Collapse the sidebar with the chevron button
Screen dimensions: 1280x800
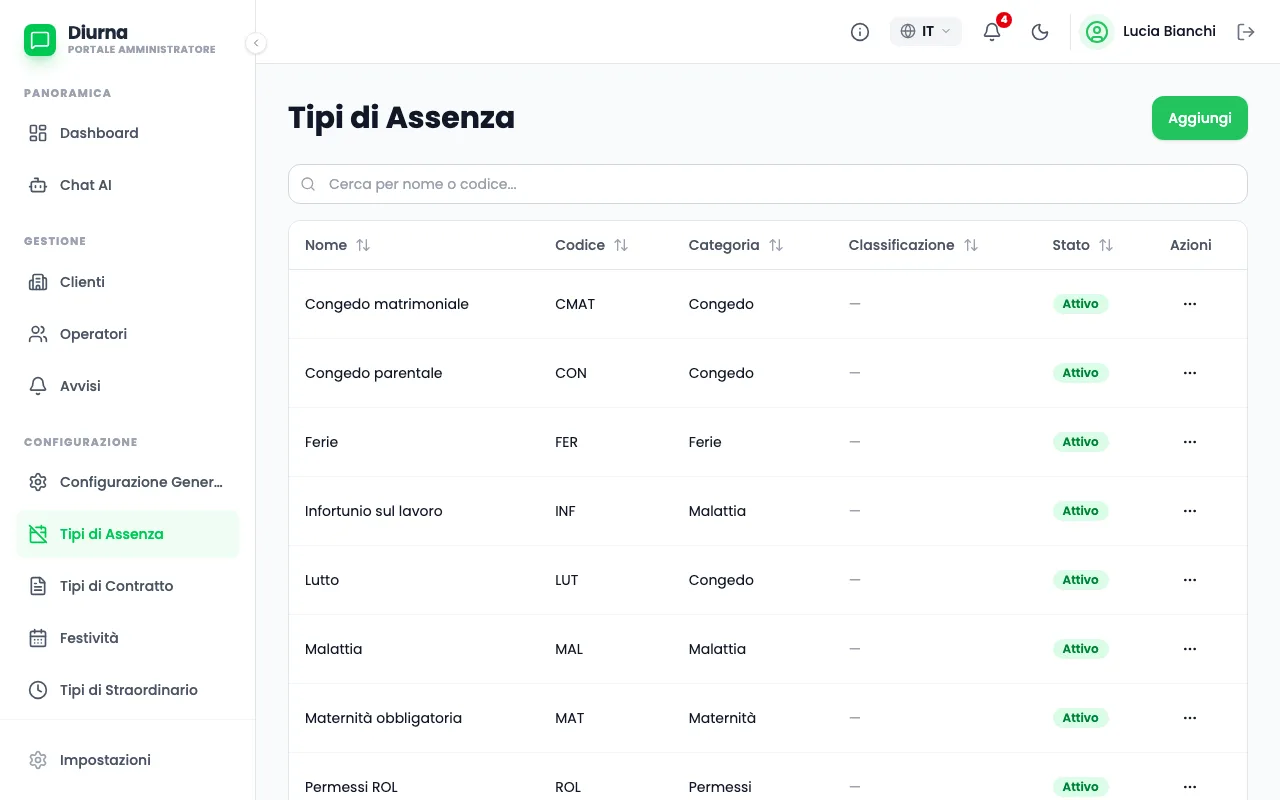(x=256, y=43)
